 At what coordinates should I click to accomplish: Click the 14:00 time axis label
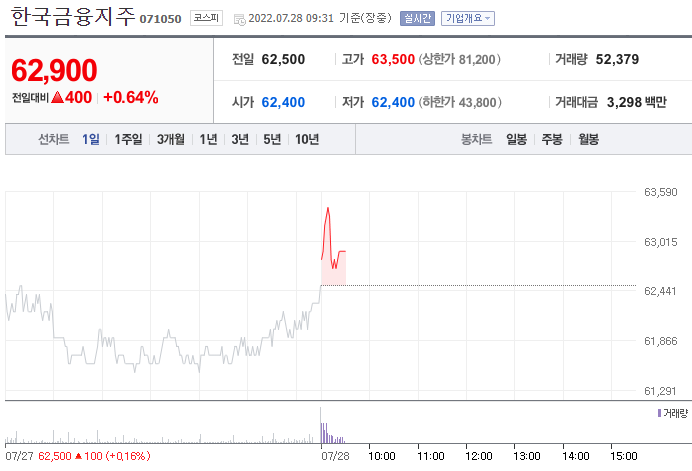click(x=575, y=456)
